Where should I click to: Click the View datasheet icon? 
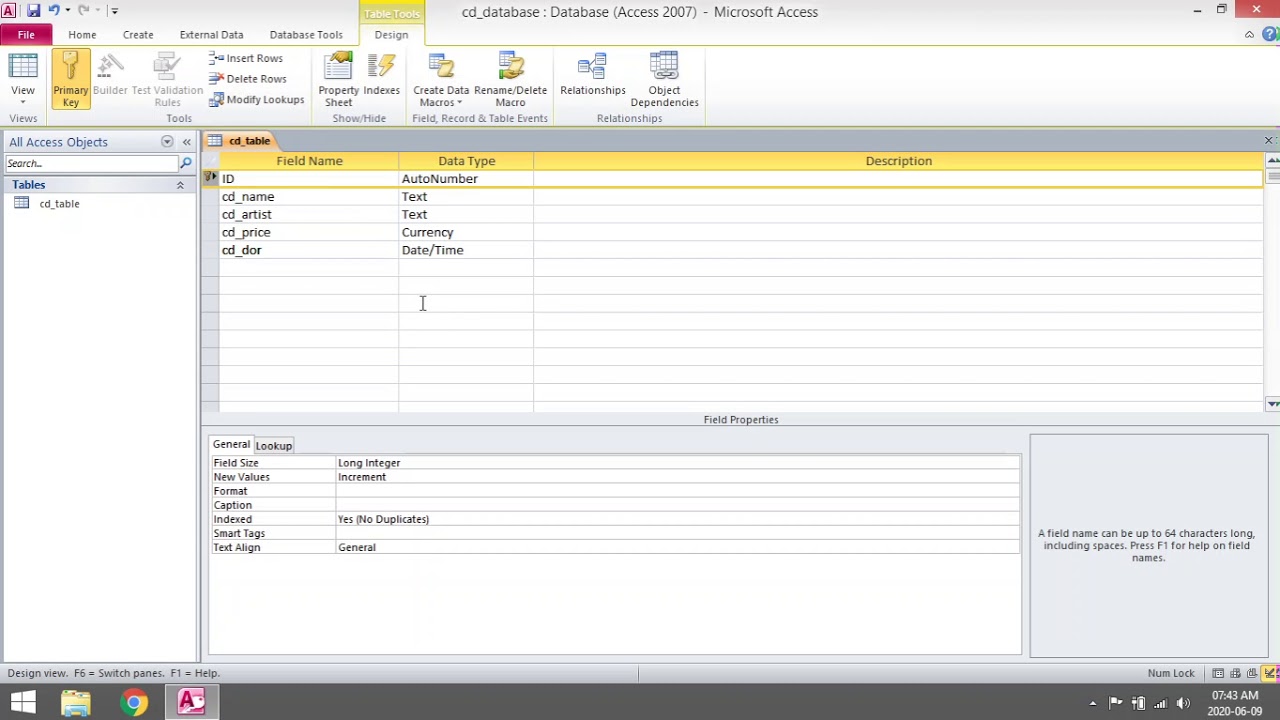pyautogui.click(x=22, y=66)
